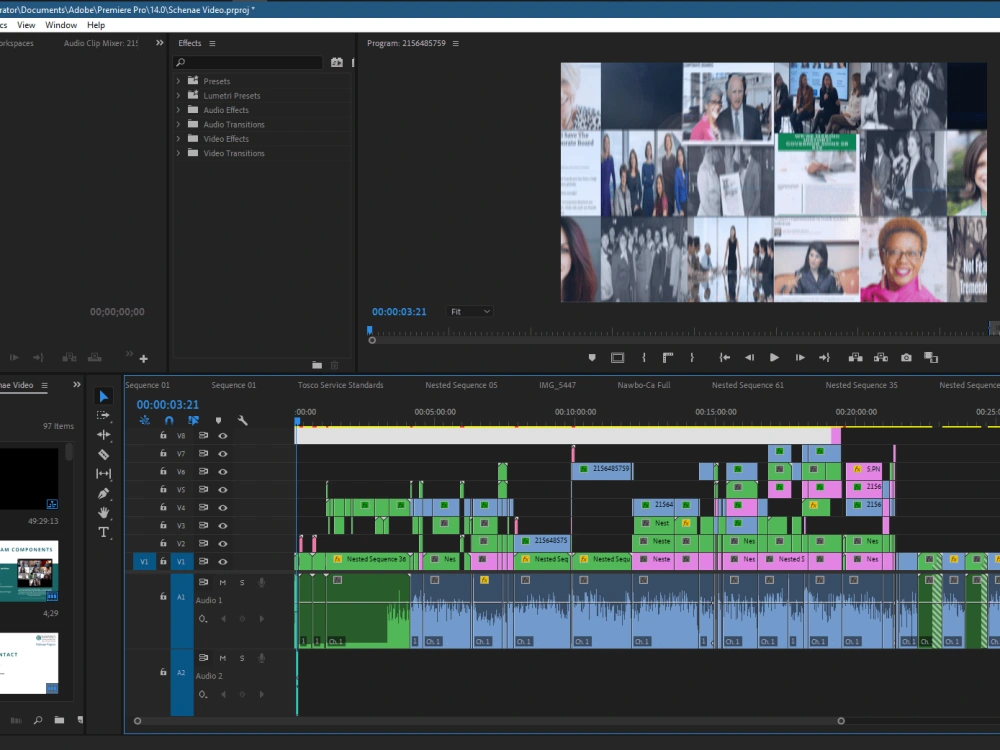Select the Slip tool
This screenshot has width=1000, height=750.
103,474
